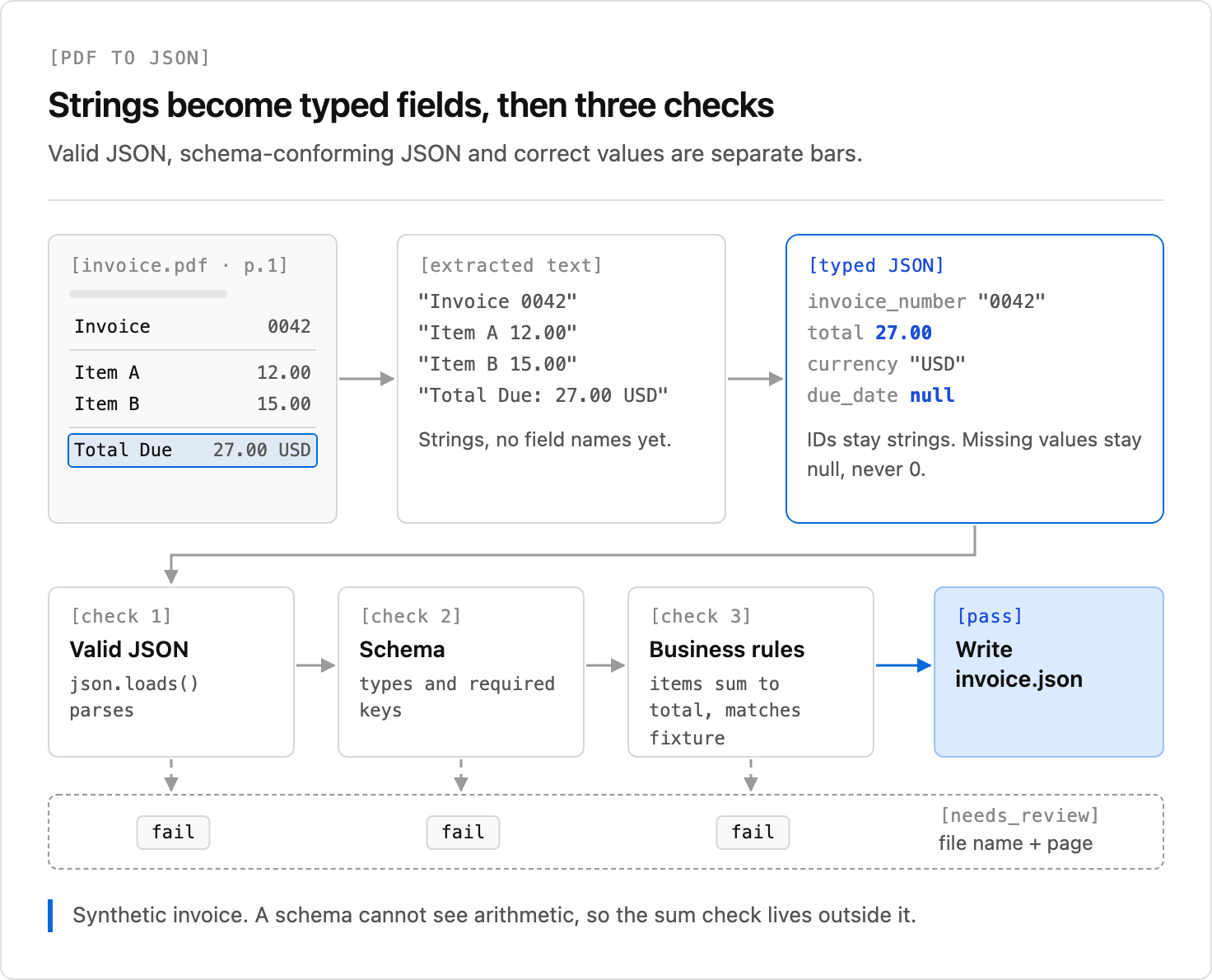Click the "[extracted text]" label
The width and height of the screenshot is (1212, 980).
click(511, 265)
